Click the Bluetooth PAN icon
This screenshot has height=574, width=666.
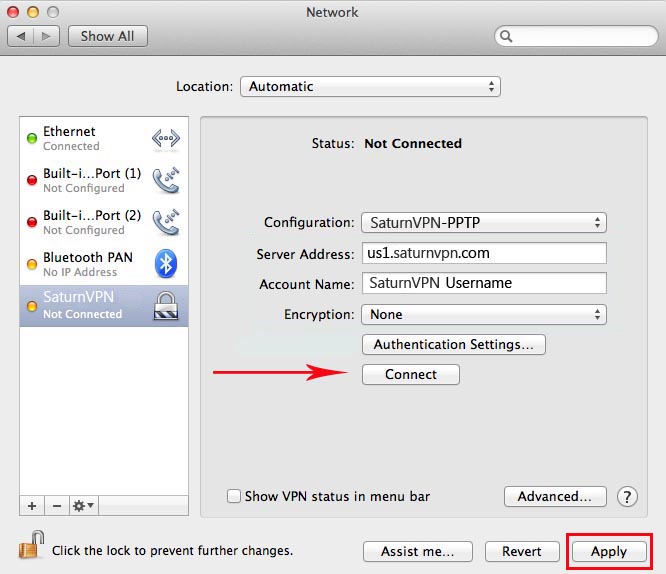(166, 264)
